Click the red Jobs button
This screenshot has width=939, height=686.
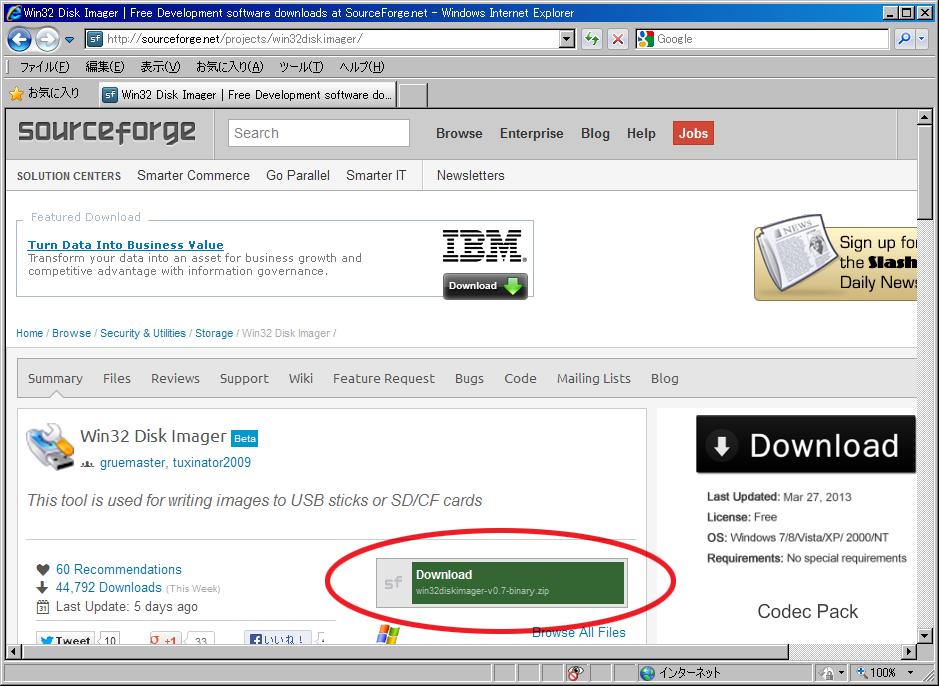[693, 133]
